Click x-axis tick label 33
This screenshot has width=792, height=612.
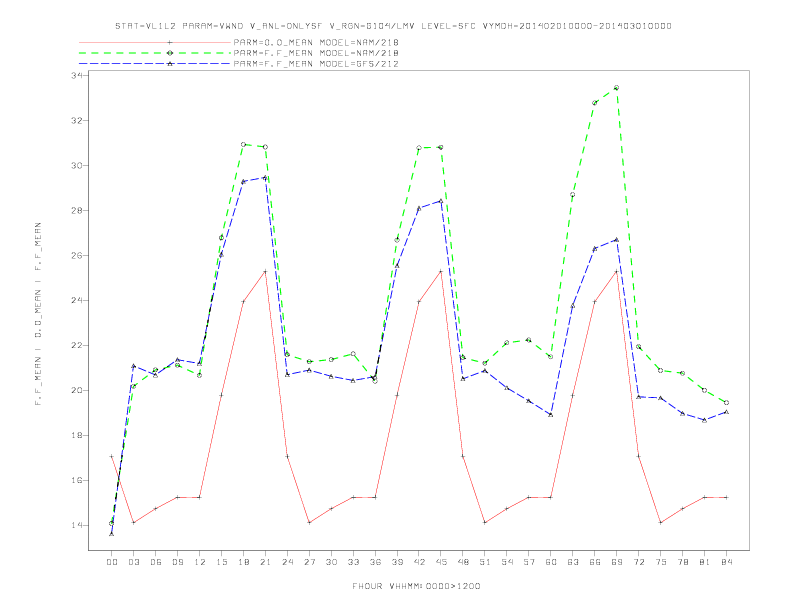click(x=353, y=562)
